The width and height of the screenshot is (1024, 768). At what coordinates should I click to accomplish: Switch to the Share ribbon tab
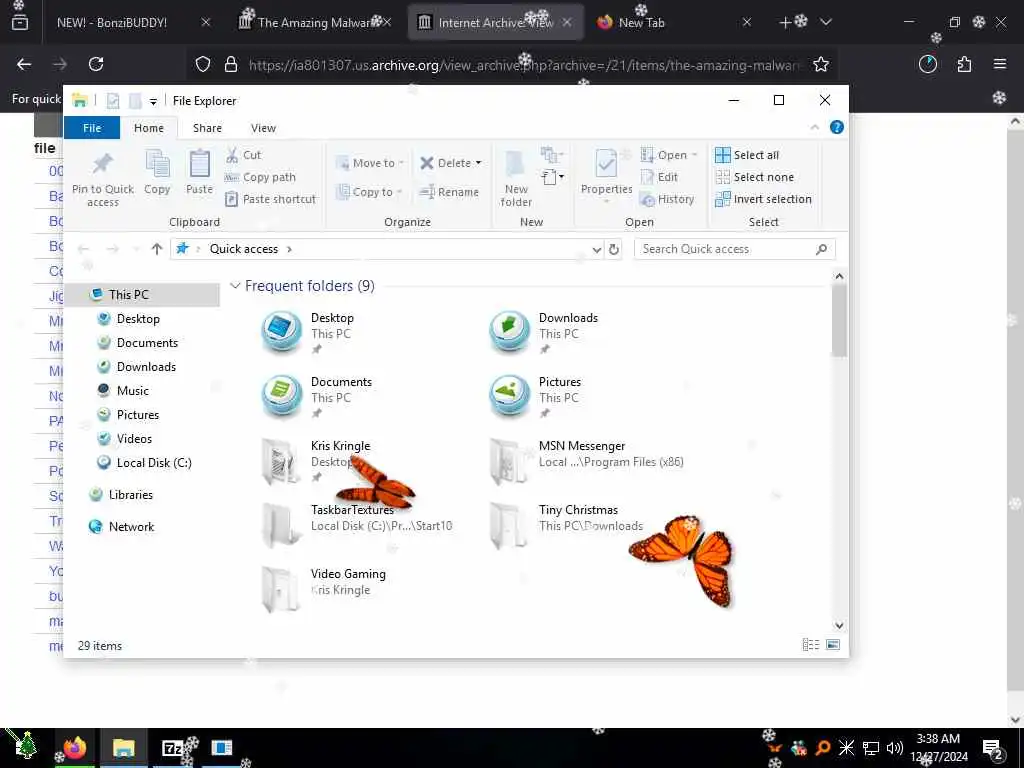(207, 128)
